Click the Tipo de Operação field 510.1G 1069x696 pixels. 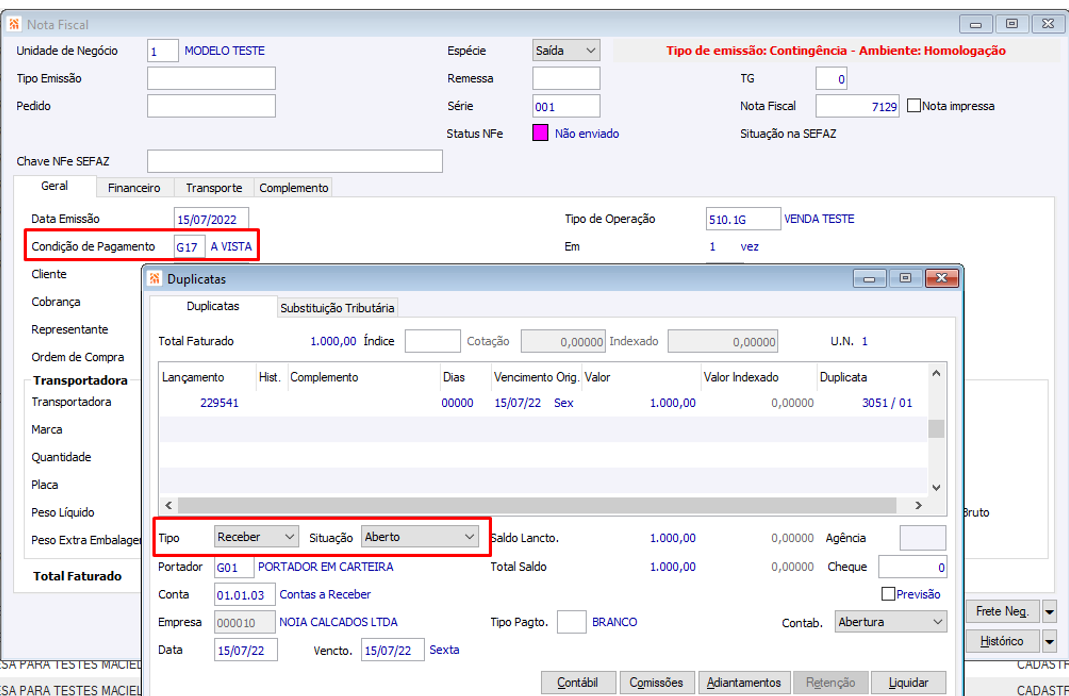click(743, 220)
